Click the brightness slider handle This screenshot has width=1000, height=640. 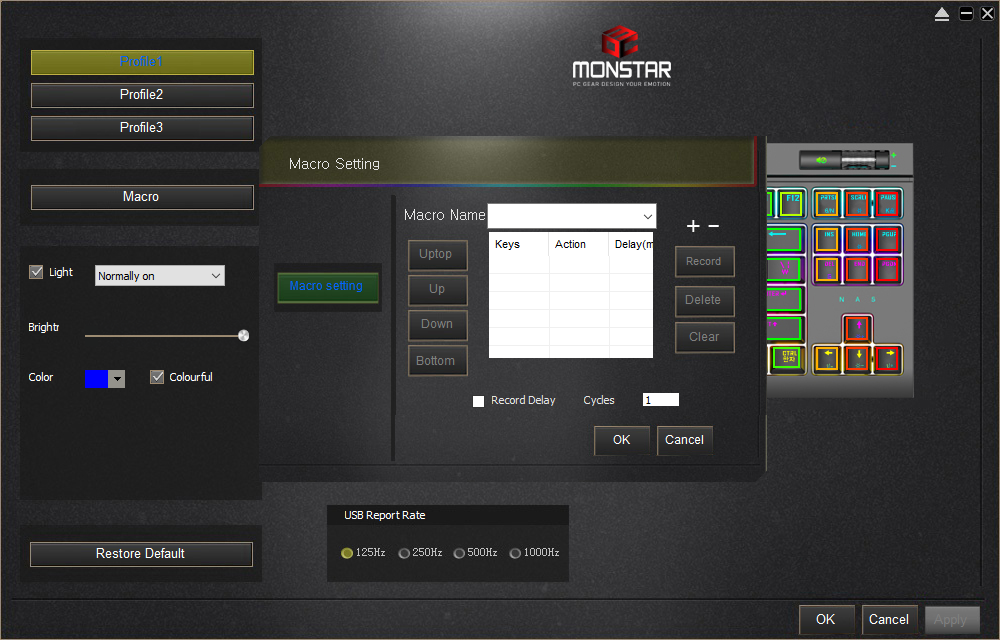point(244,336)
